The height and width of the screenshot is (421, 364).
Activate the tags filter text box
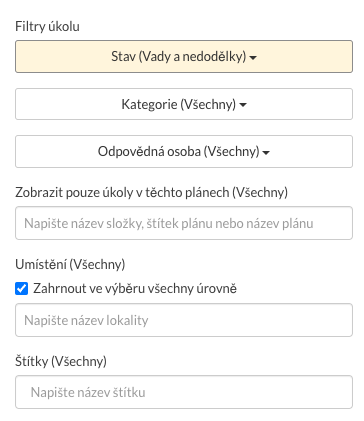[184, 392]
